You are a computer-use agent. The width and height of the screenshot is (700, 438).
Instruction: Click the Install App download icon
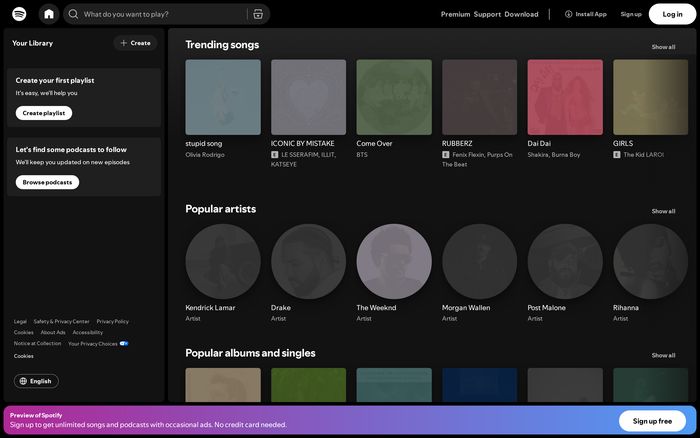[x=568, y=14]
